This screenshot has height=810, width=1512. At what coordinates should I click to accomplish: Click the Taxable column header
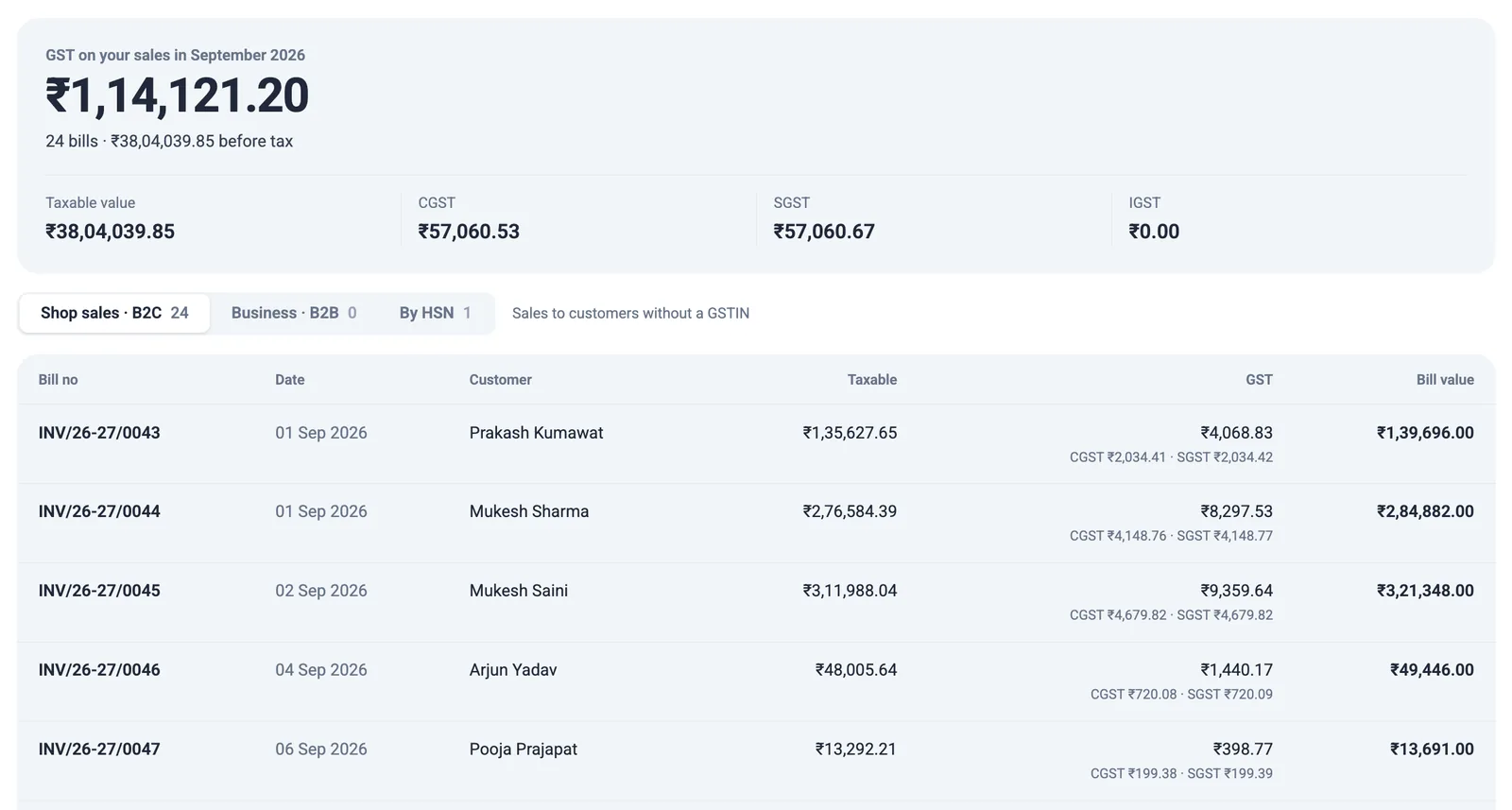pyautogui.click(x=872, y=380)
